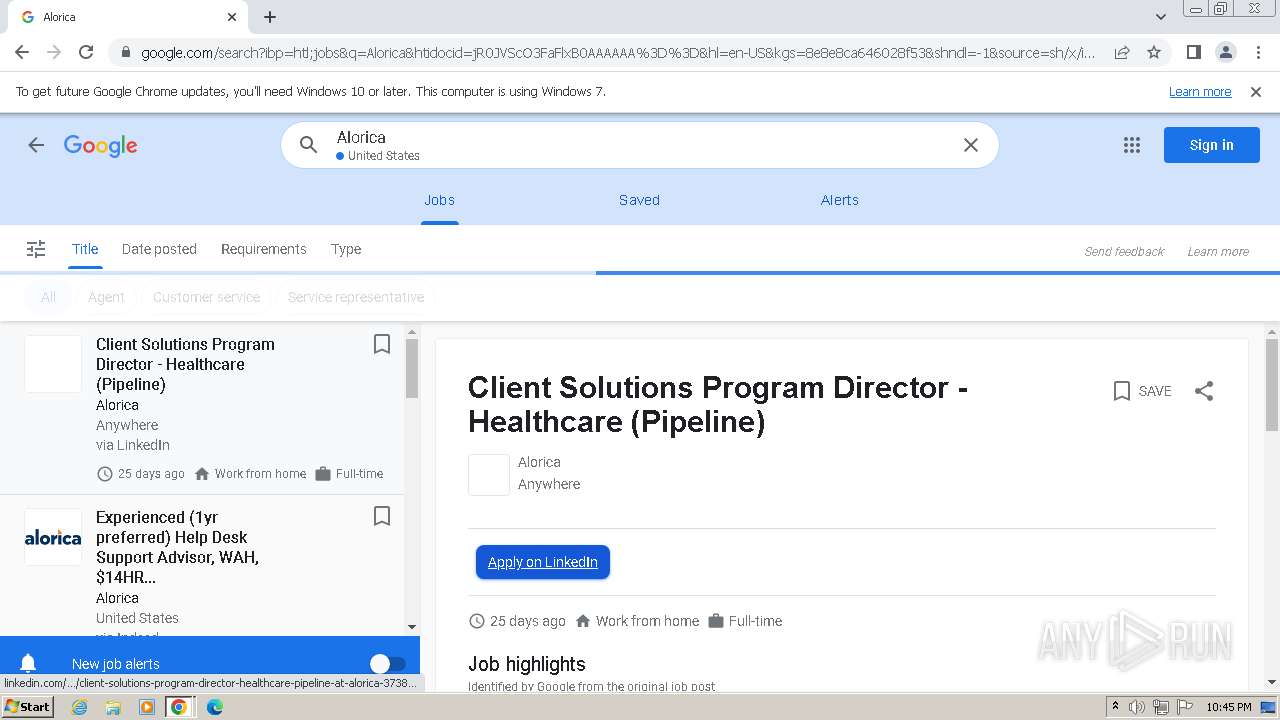Show hidden system tray icons
The width and height of the screenshot is (1280, 720).
[x=1115, y=707]
